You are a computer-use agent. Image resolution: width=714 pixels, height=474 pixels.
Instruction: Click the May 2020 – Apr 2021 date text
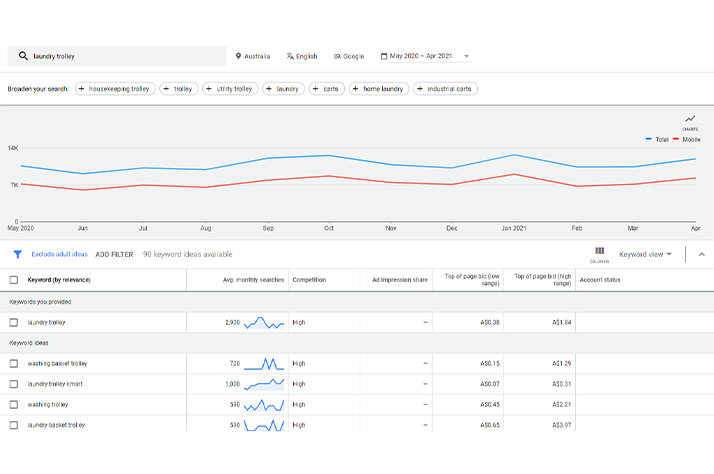coord(421,56)
